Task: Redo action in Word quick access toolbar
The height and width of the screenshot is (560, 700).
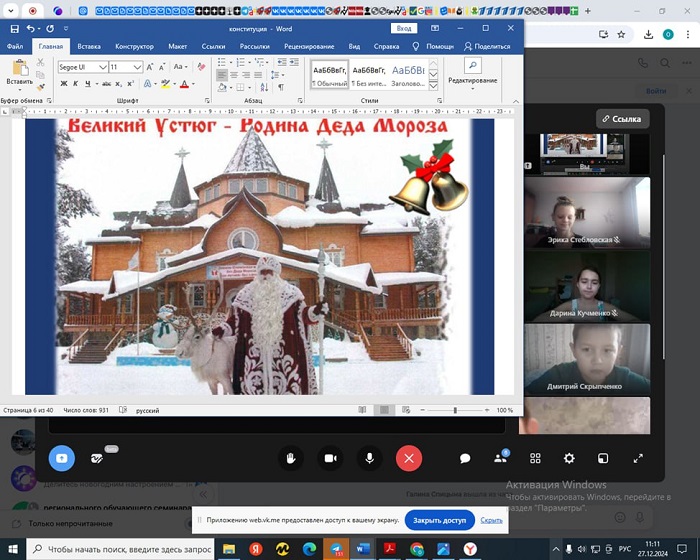Action: (x=50, y=29)
